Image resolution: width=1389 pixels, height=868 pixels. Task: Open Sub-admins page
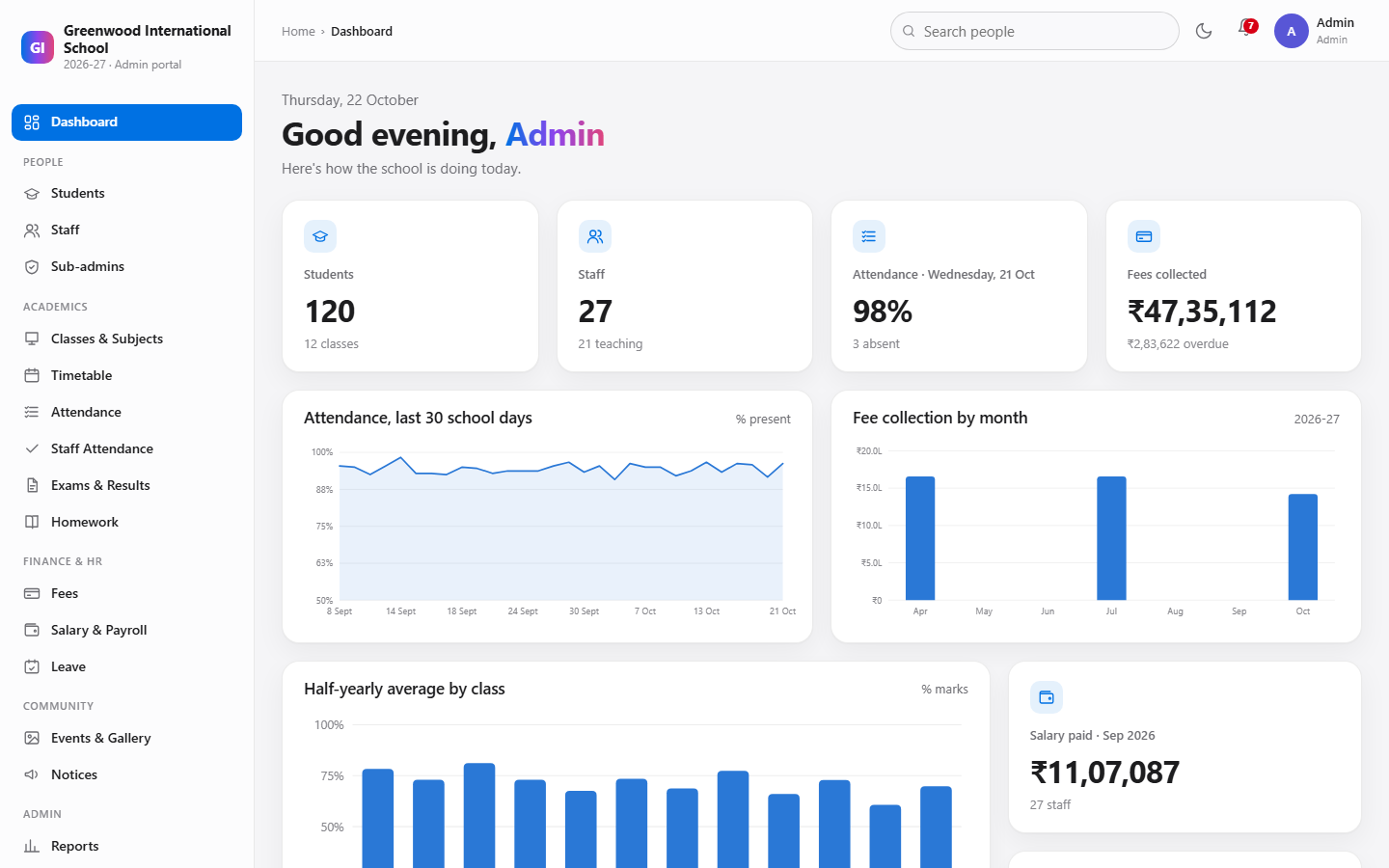126,267
